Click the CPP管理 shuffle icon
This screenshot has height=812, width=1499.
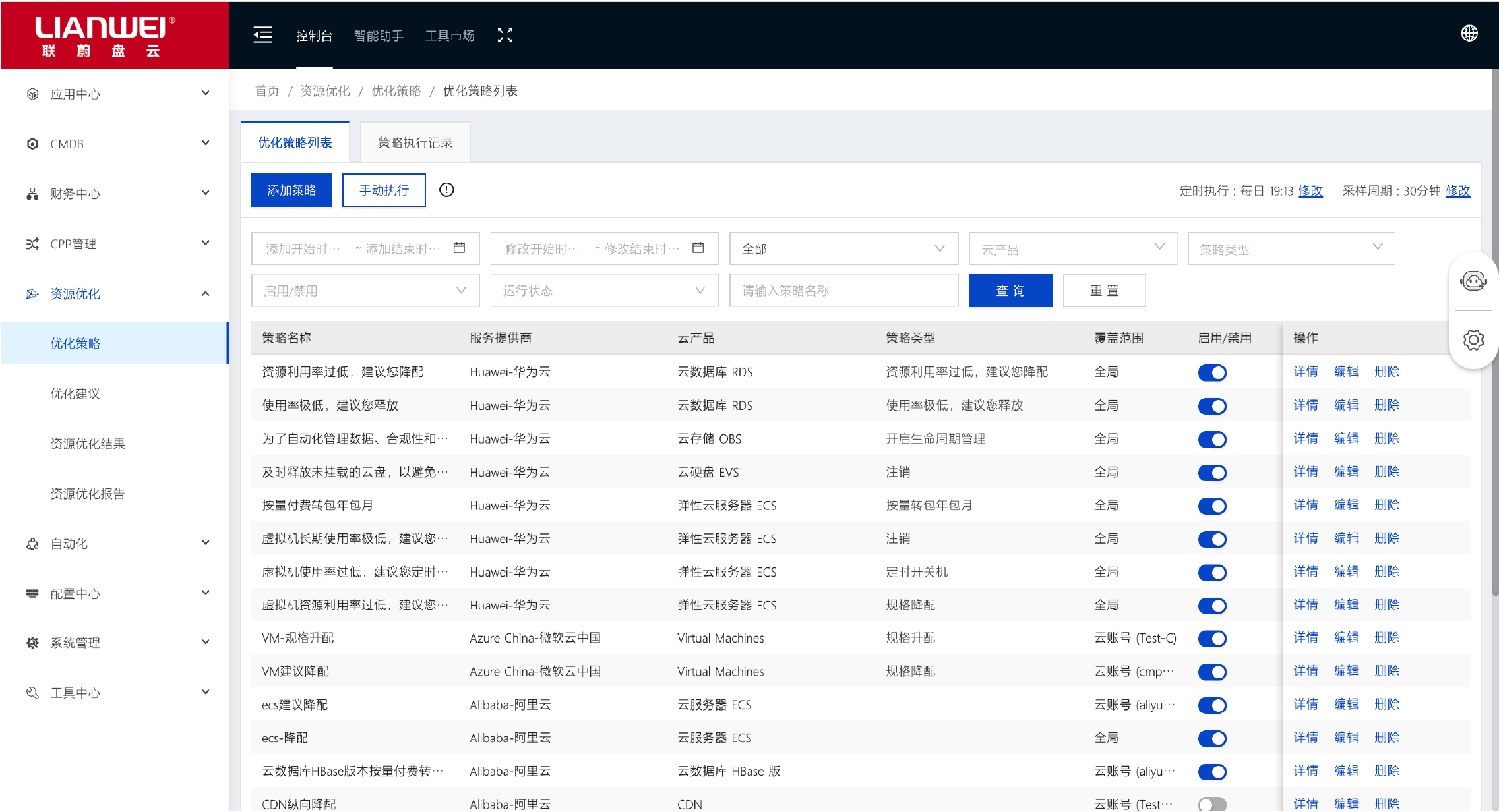[32, 244]
